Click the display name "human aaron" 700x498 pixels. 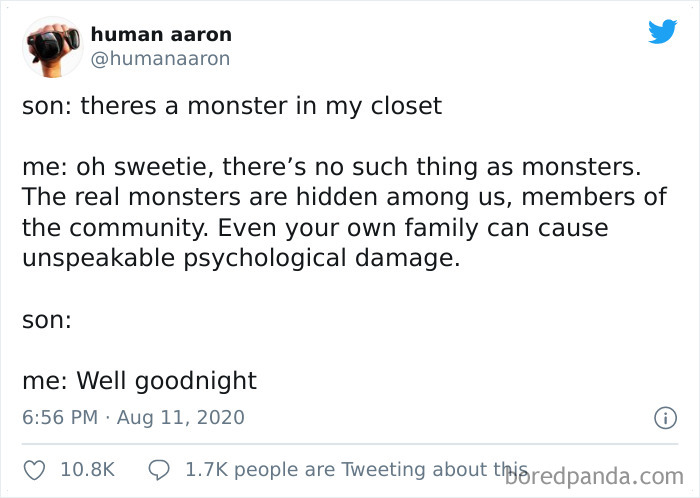161,34
